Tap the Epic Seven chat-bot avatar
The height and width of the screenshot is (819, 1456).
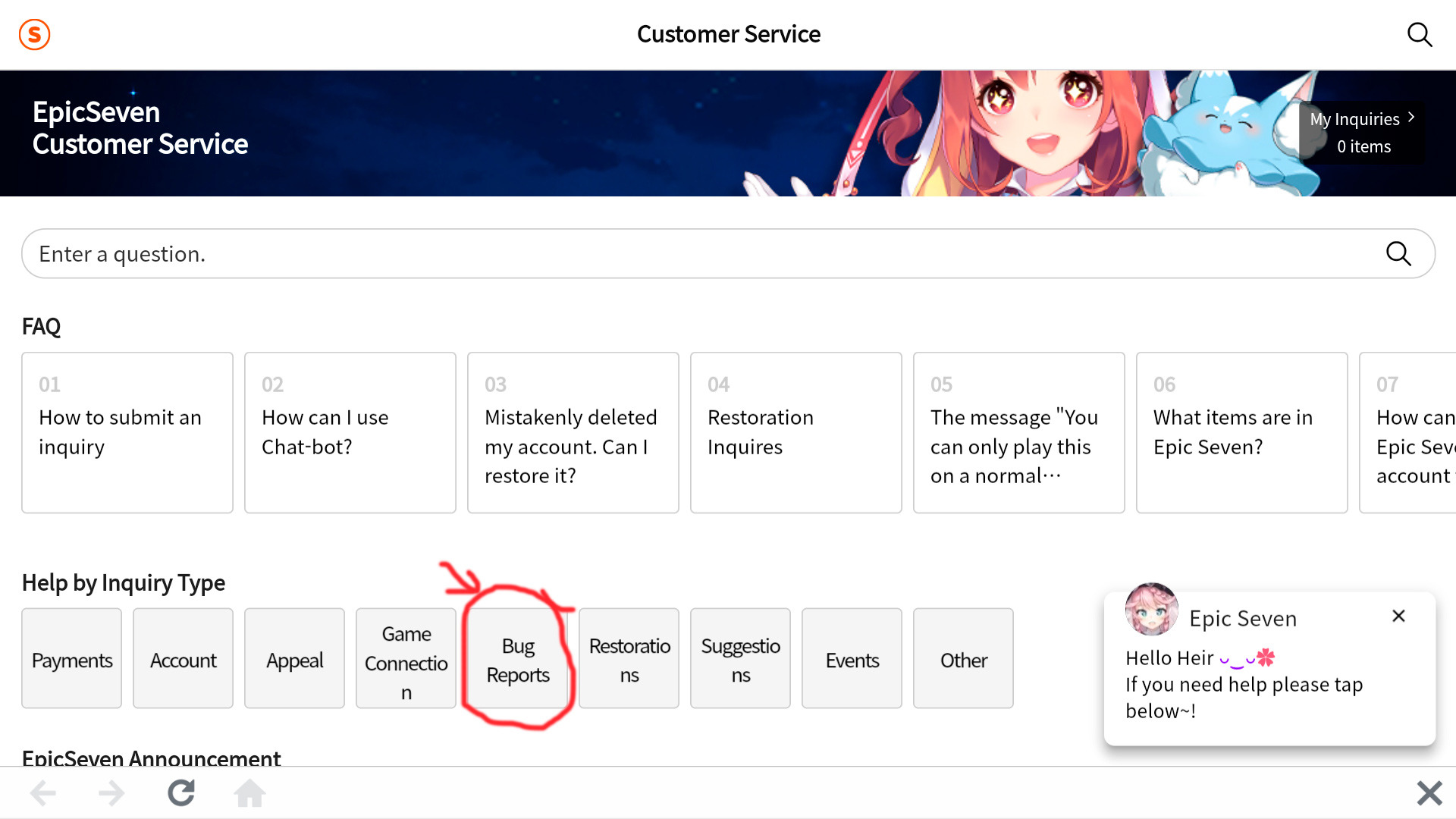[x=1151, y=609]
